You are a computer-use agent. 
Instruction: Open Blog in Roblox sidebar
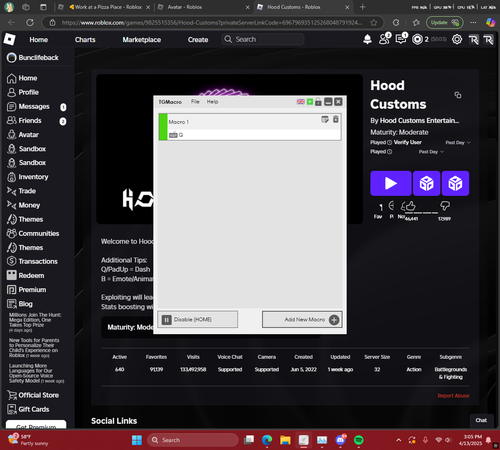(x=20, y=304)
